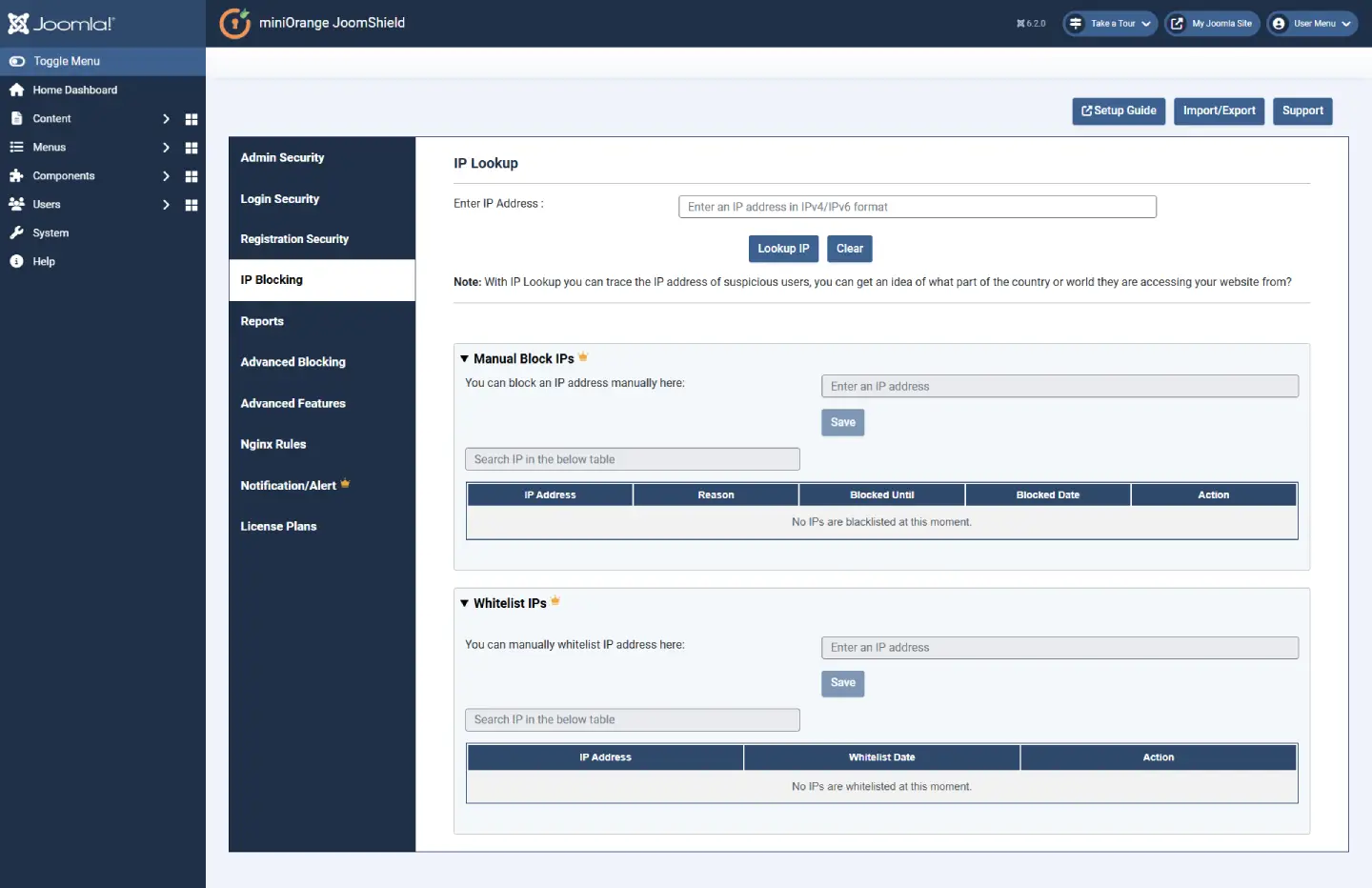Click the User Menu avatar icon
1372x888 pixels.
click(x=1279, y=24)
